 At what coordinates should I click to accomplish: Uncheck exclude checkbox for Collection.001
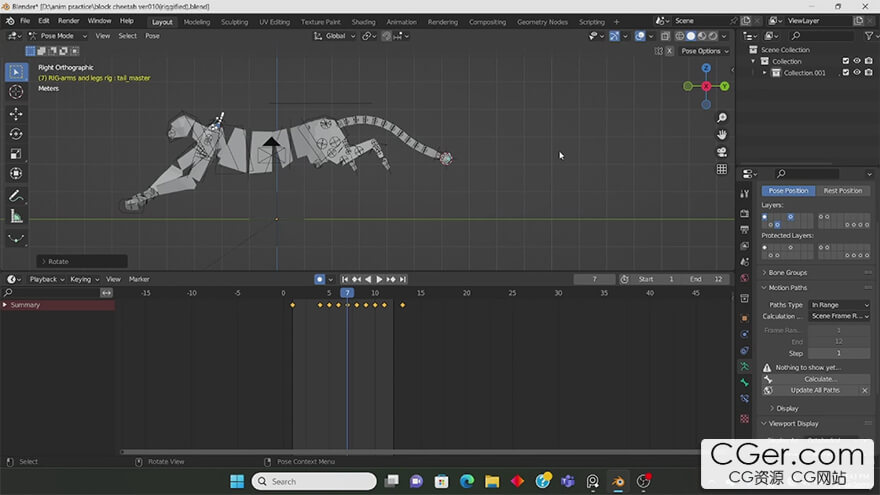tap(846, 72)
